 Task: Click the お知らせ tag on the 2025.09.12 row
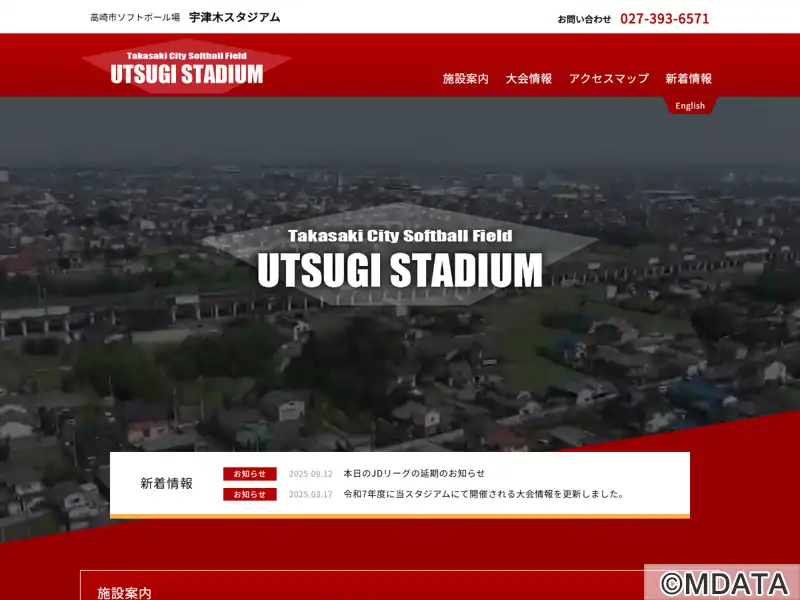250,474
